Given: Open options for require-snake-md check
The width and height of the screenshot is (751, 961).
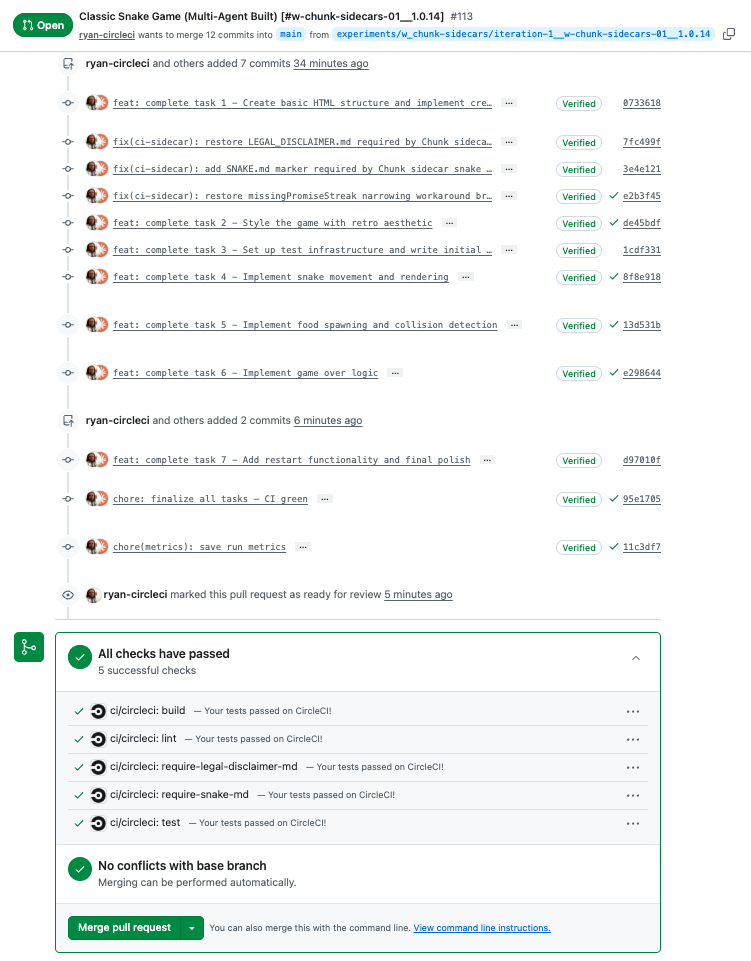Looking at the screenshot, I should point(633,796).
